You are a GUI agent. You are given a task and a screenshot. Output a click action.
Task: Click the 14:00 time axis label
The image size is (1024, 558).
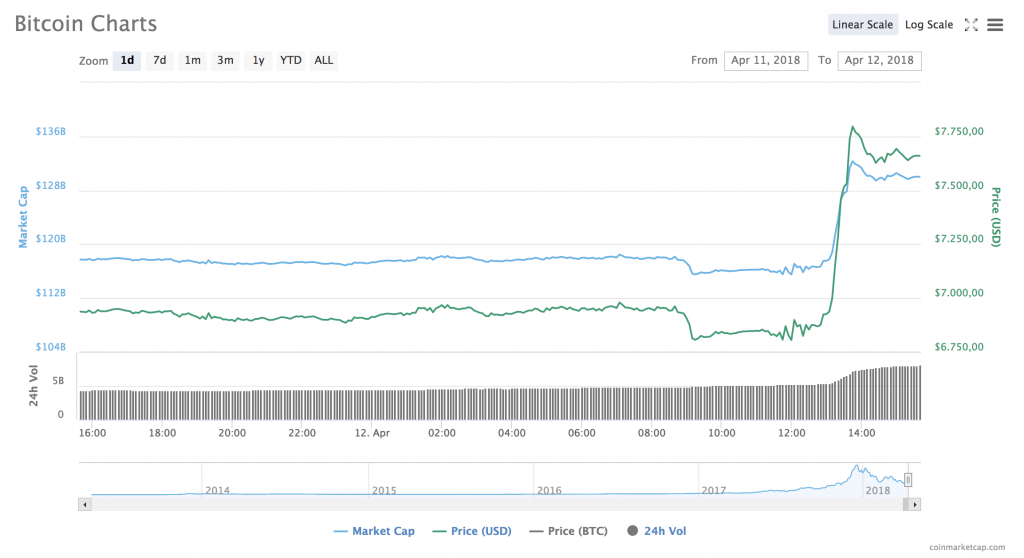pos(861,433)
